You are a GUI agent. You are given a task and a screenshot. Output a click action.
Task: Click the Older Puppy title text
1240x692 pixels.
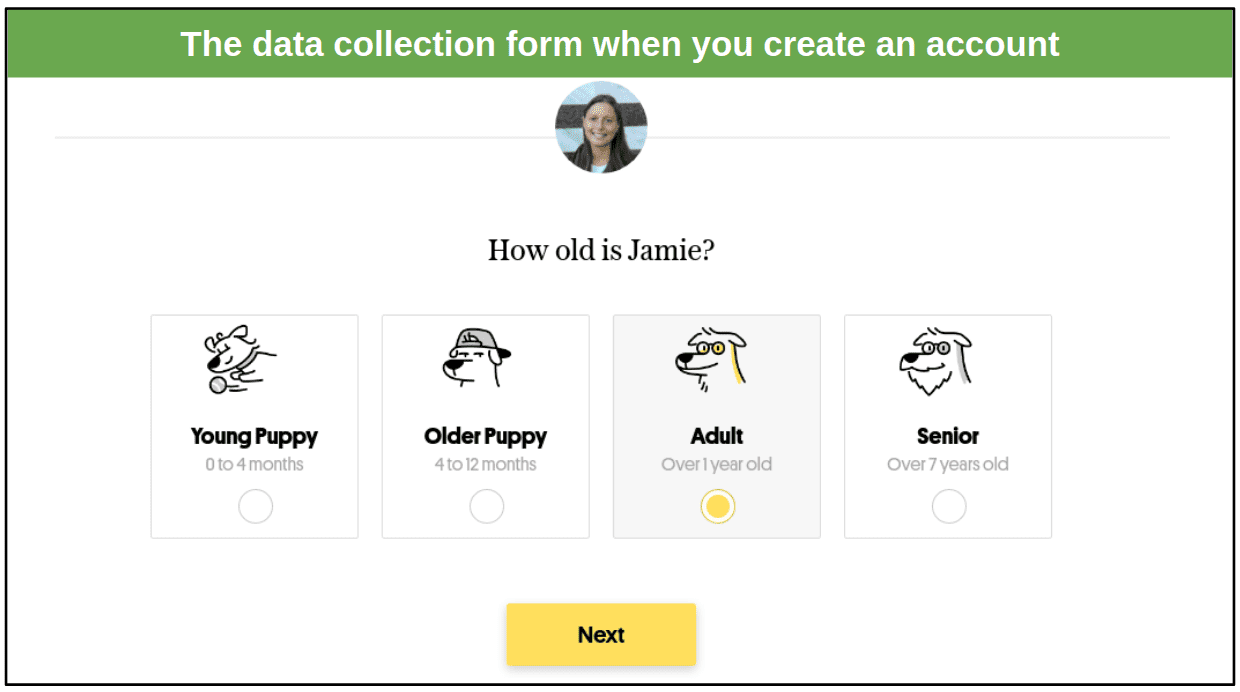pos(486,436)
